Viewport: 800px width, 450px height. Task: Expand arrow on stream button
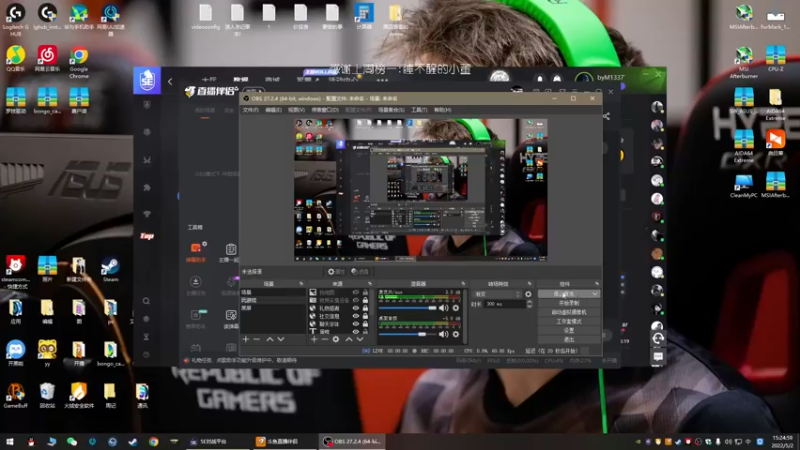click(595, 294)
